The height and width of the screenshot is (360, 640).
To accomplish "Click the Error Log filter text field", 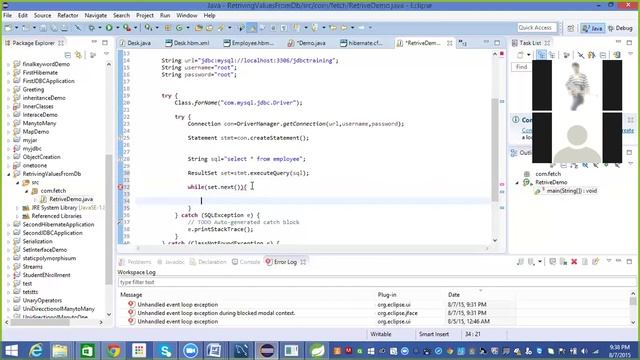I will pyautogui.click(x=376, y=282).
